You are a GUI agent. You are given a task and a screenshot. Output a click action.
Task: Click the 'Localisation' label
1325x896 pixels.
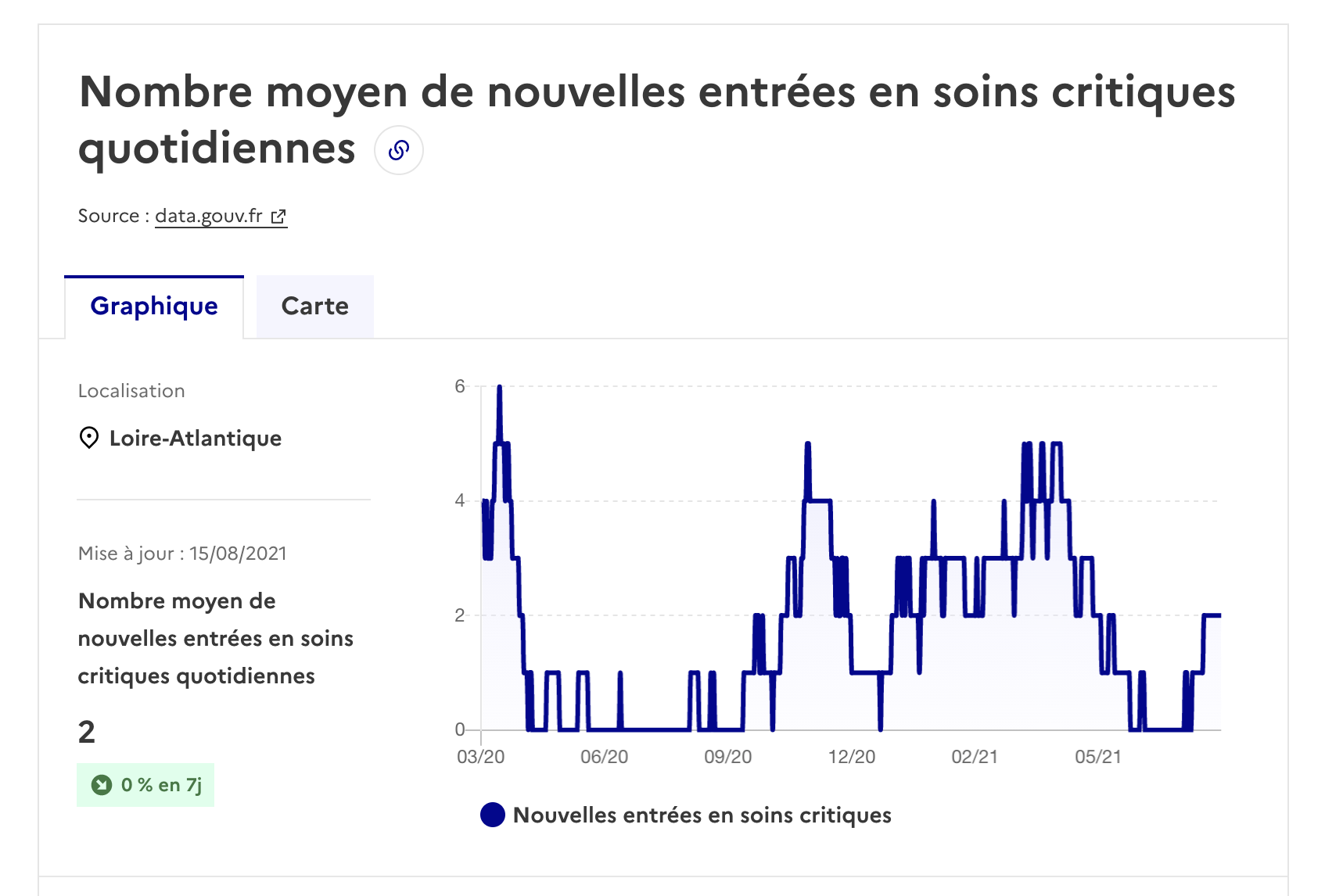click(x=131, y=390)
